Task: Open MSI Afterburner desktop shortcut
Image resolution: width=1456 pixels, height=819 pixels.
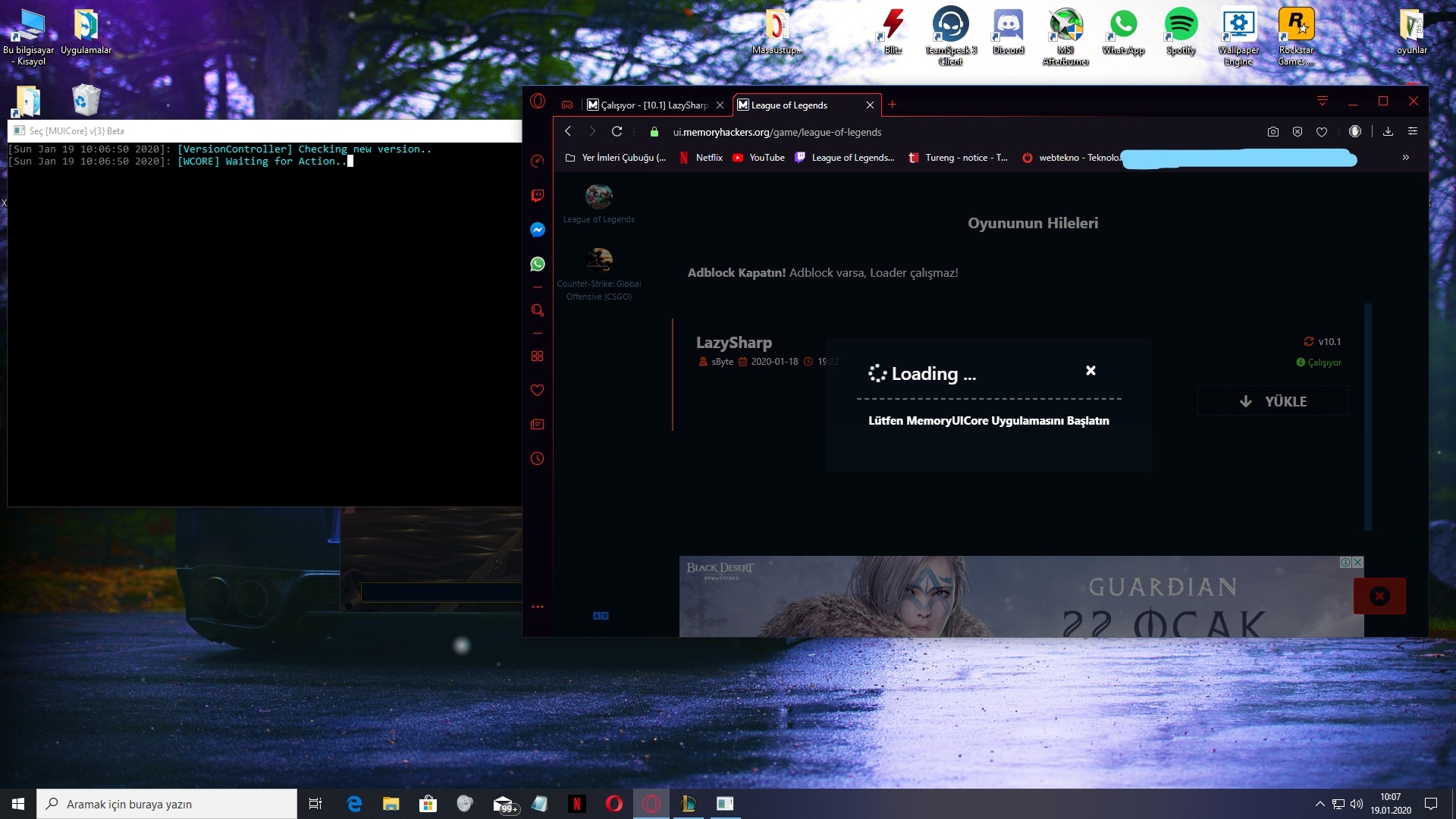Action: pos(1065,37)
